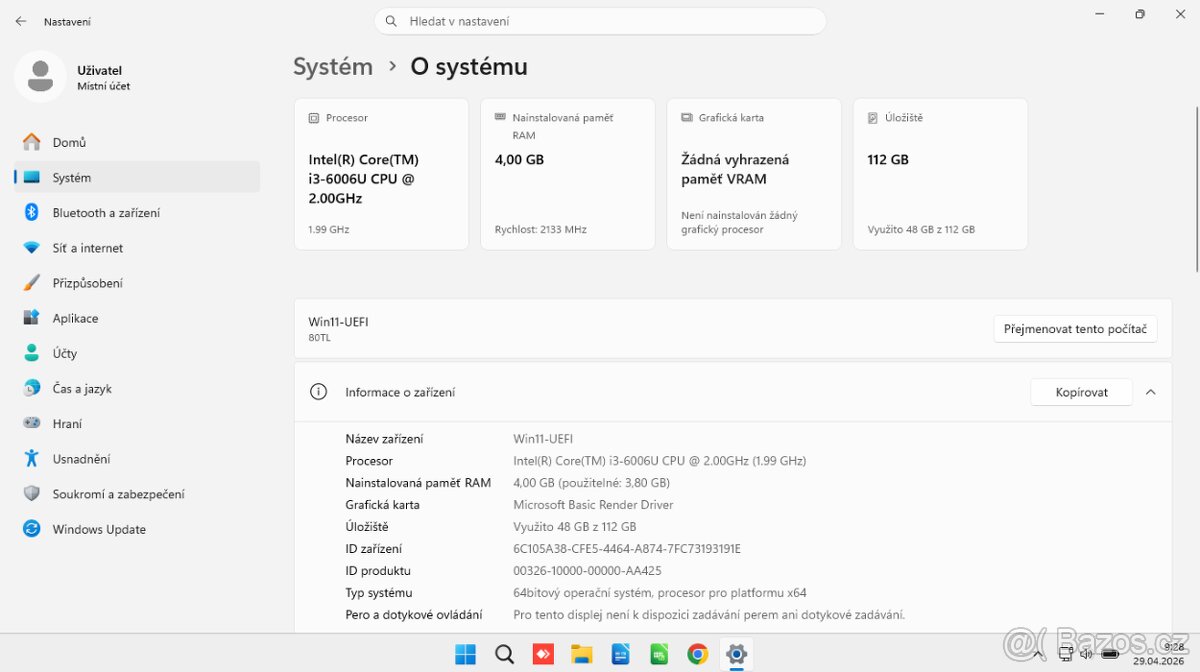Open Bluetooth a zařízení settings icon
The width and height of the screenshot is (1200, 672).
31,212
